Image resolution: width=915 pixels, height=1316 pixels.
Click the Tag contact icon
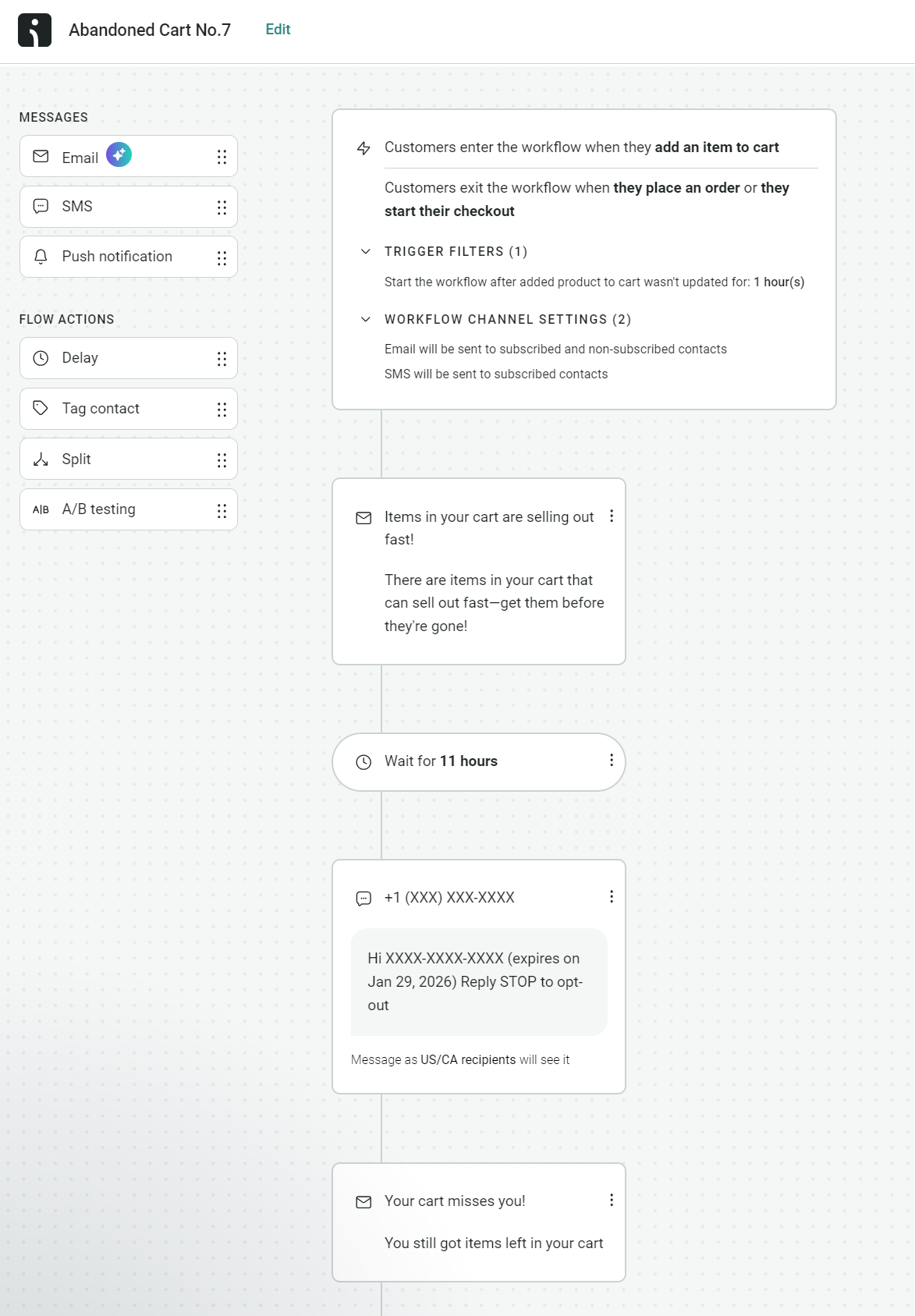(40, 408)
